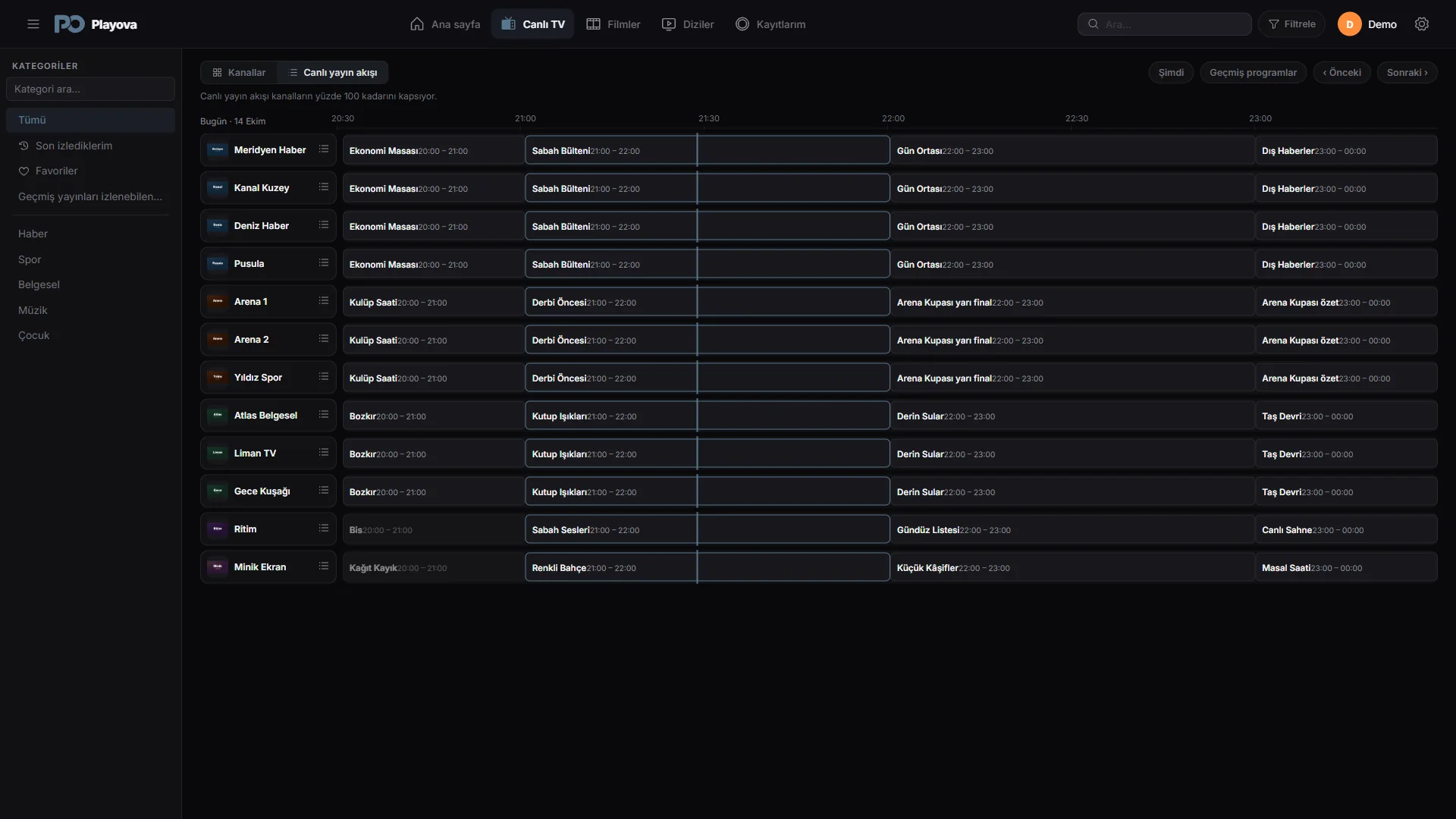Switch to Kanallar view
The width and height of the screenshot is (1456, 819).
coord(239,73)
